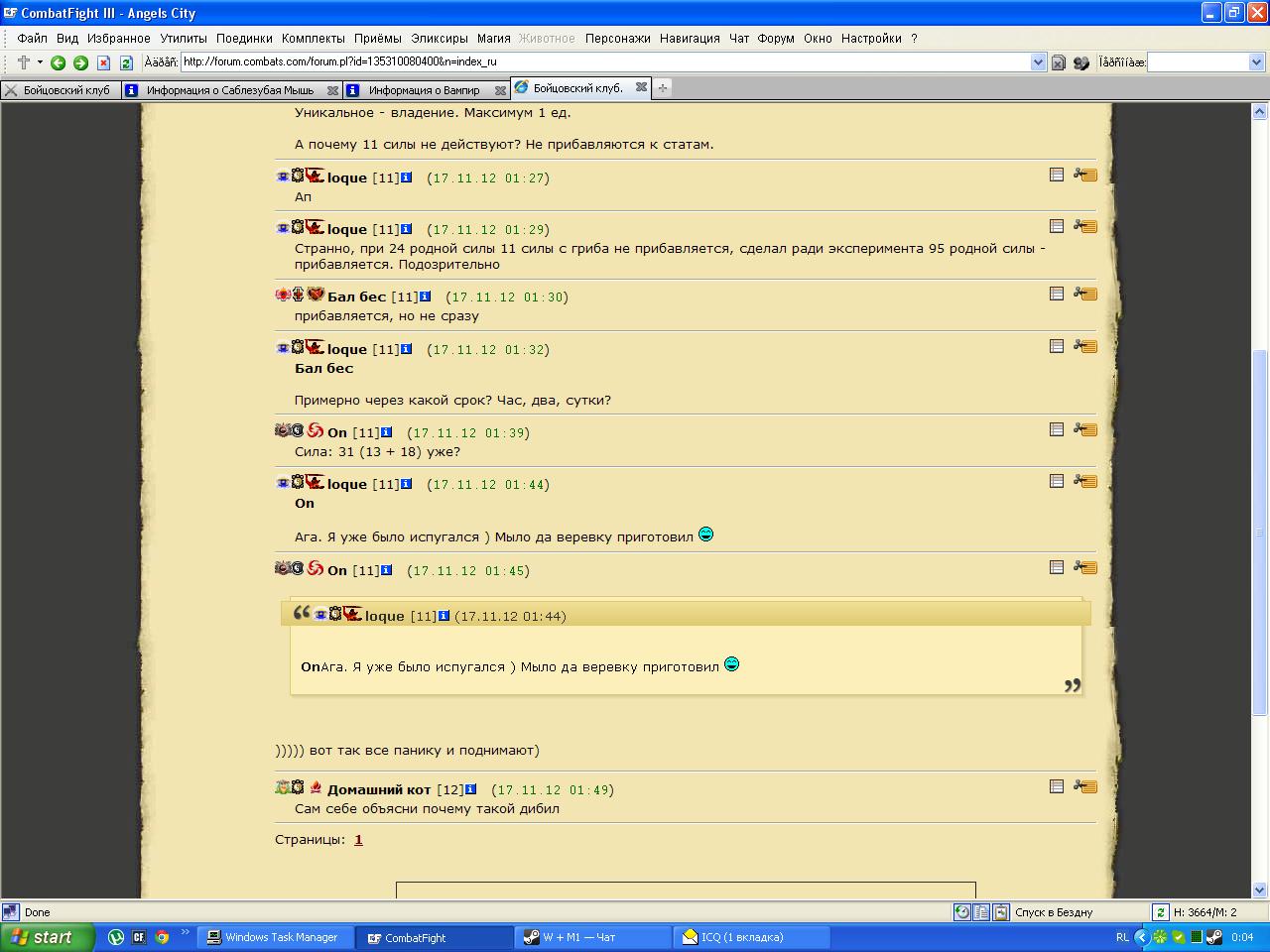This screenshot has width=1270, height=952.
Task: Open the Навигация menu
Action: point(690,39)
